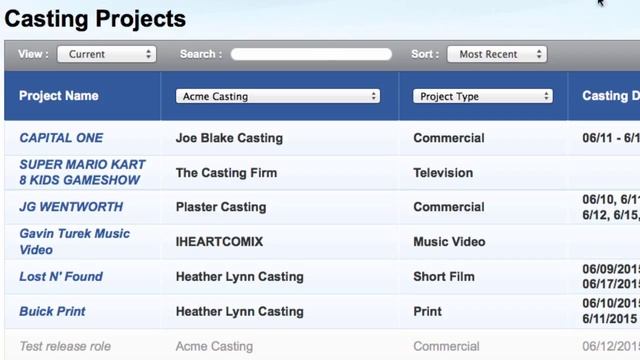Open the Project Type filter dropdown

pos(482,96)
